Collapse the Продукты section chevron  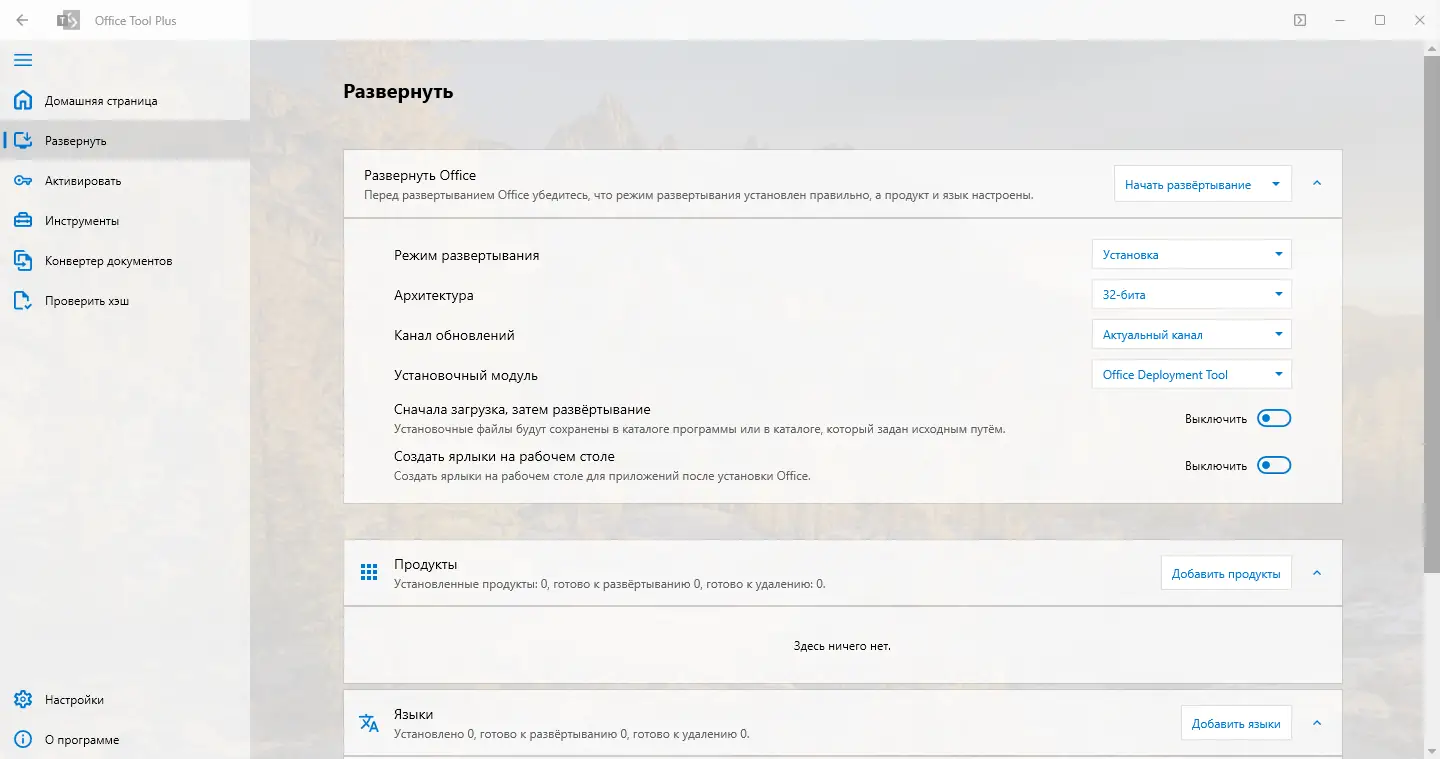coord(1317,573)
